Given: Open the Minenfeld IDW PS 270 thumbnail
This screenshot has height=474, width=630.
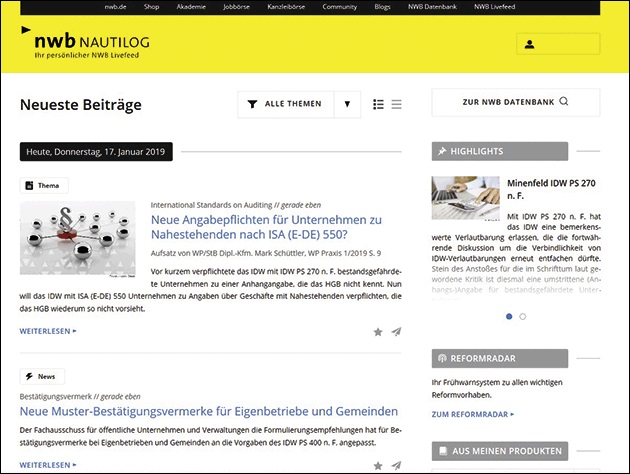Looking at the screenshot, I should click(x=465, y=197).
